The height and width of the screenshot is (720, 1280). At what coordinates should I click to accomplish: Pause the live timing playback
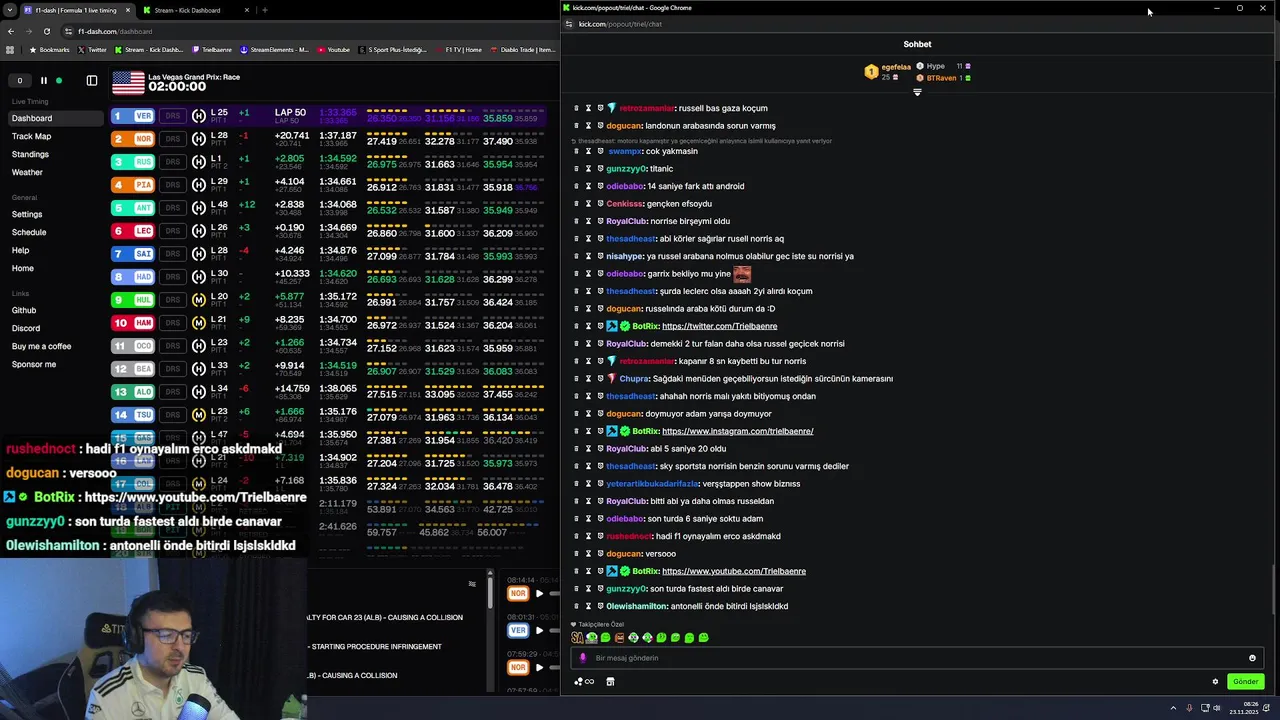point(43,80)
